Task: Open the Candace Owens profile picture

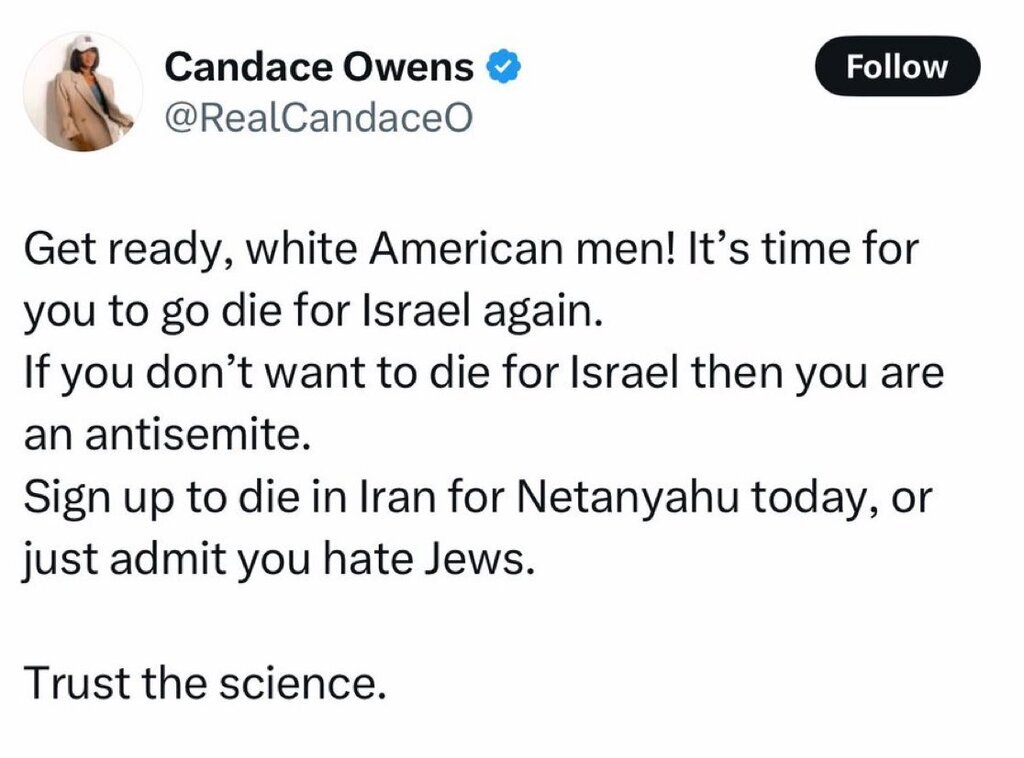Action: pyautogui.click(x=83, y=91)
